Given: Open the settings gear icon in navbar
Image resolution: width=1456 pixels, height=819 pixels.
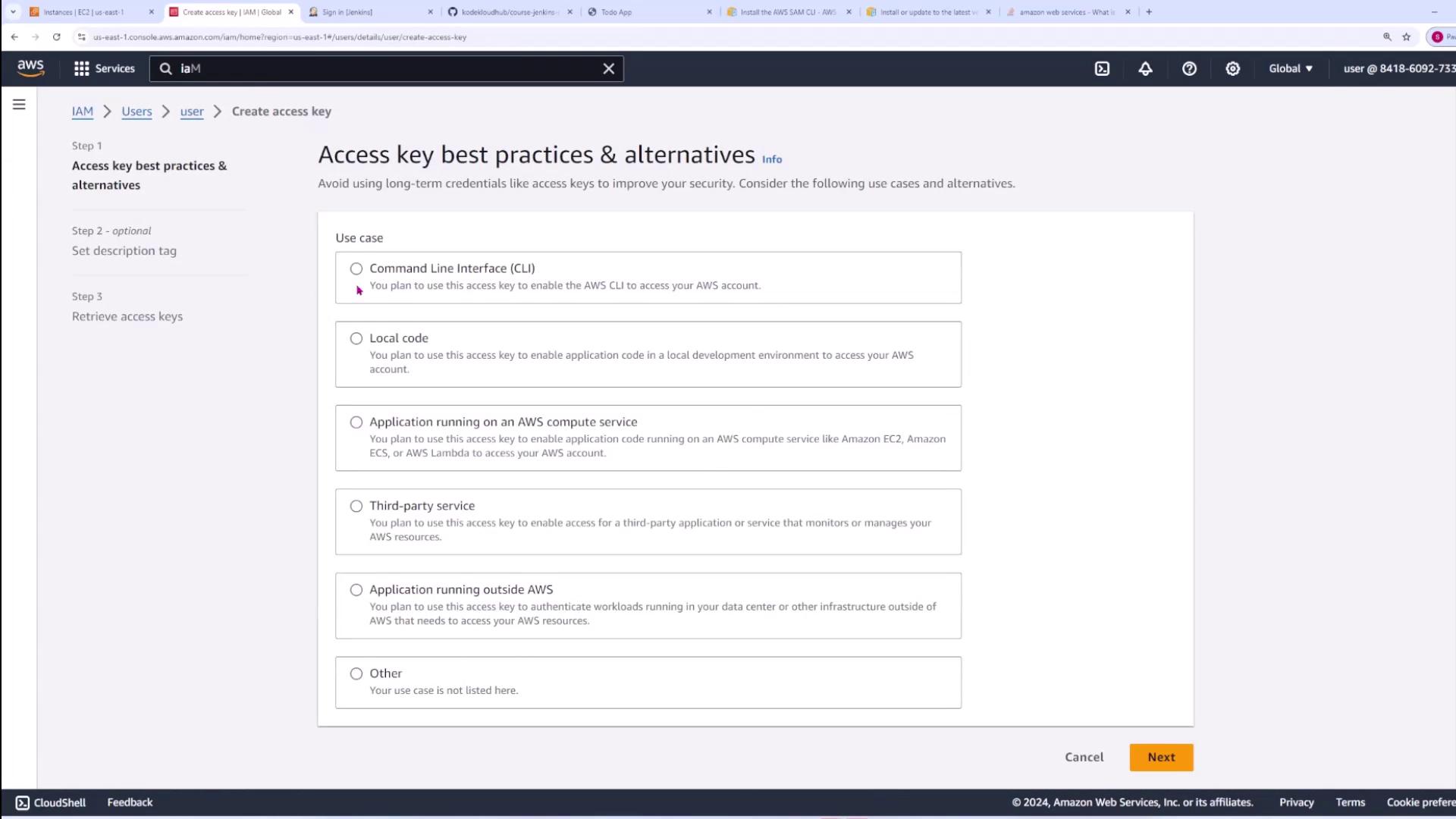Looking at the screenshot, I should [x=1233, y=68].
